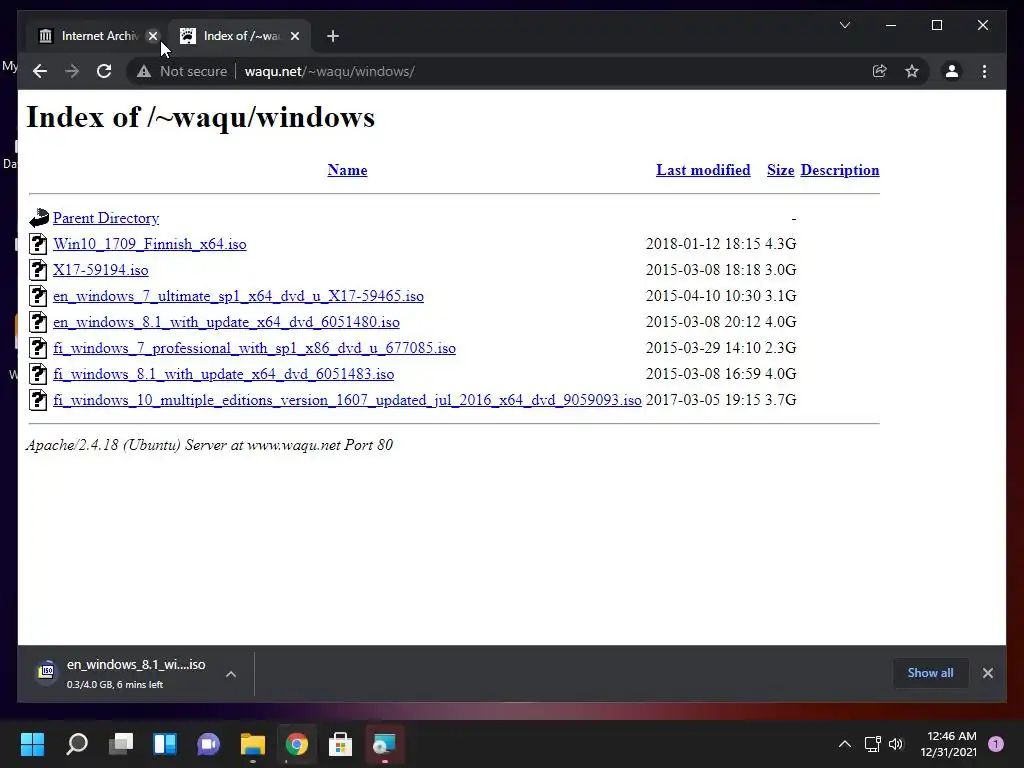Click the volume speaker tray icon
The height and width of the screenshot is (768, 1024).
(x=896, y=744)
